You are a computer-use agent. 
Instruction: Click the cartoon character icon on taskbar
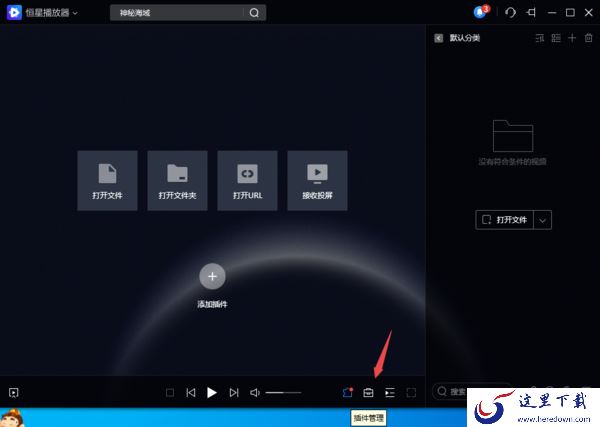click(x=12, y=418)
